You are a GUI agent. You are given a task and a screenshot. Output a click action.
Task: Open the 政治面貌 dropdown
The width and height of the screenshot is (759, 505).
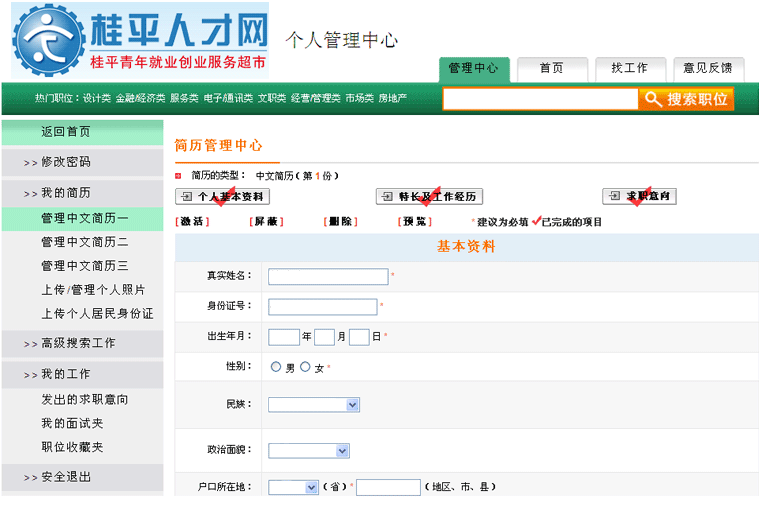308,451
